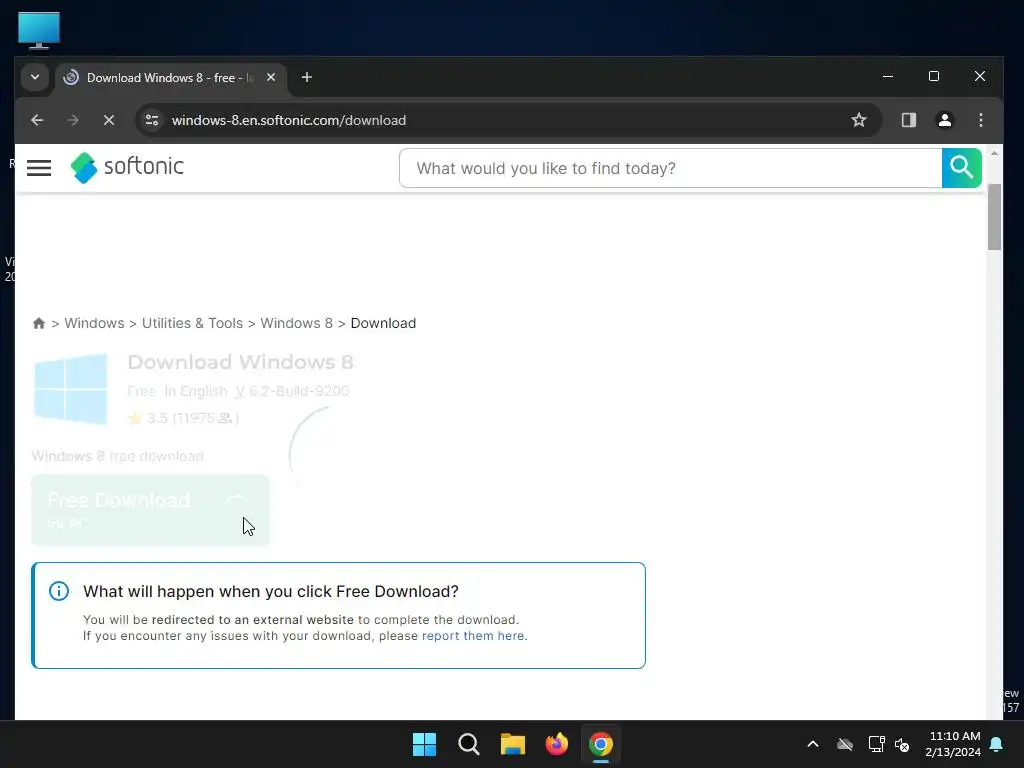Image resolution: width=1024 pixels, height=768 pixels.
Task: Click the browser forward arrow
Action: click(x=72, y=120)
